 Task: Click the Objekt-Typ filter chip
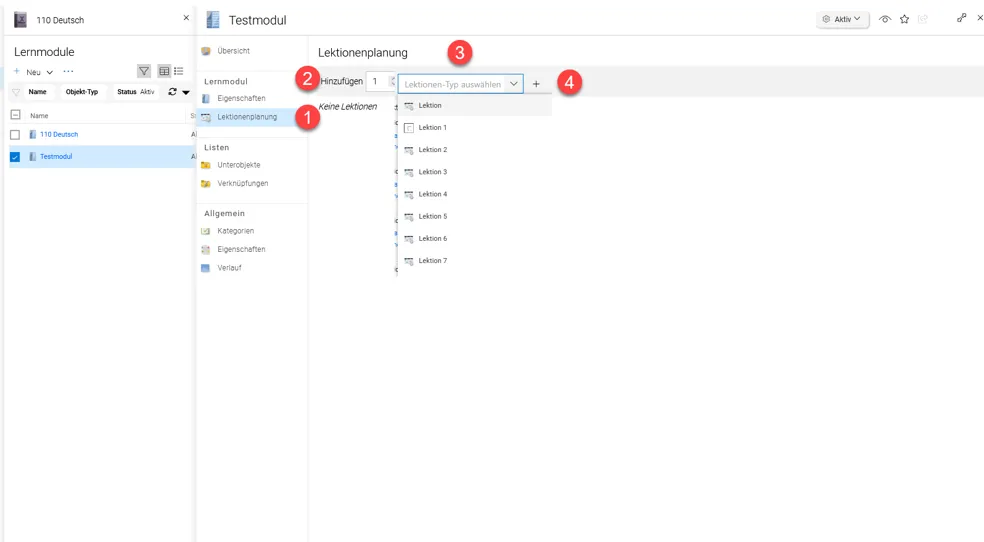tap(82, 92)
